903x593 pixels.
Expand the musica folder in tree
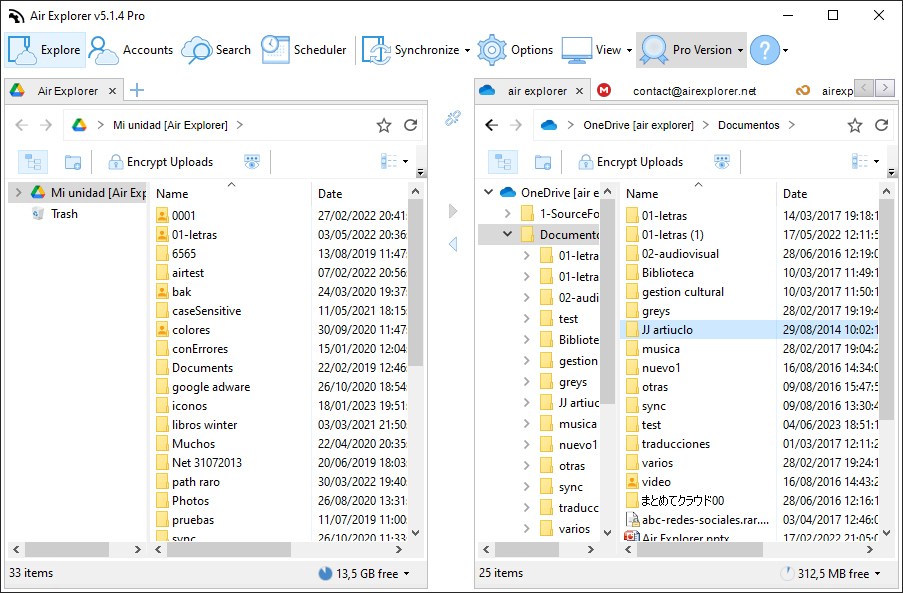[526, 424]
